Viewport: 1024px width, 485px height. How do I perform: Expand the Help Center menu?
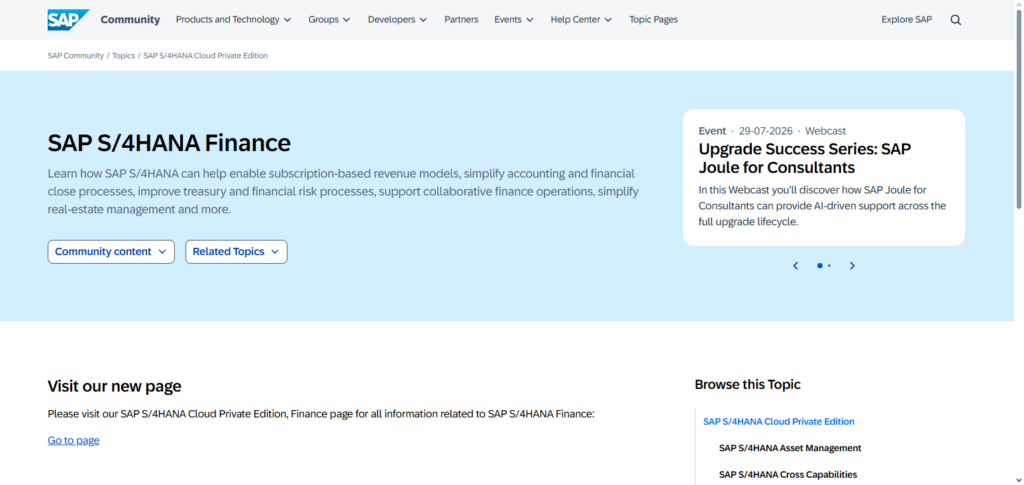click(x=581, y=20)
